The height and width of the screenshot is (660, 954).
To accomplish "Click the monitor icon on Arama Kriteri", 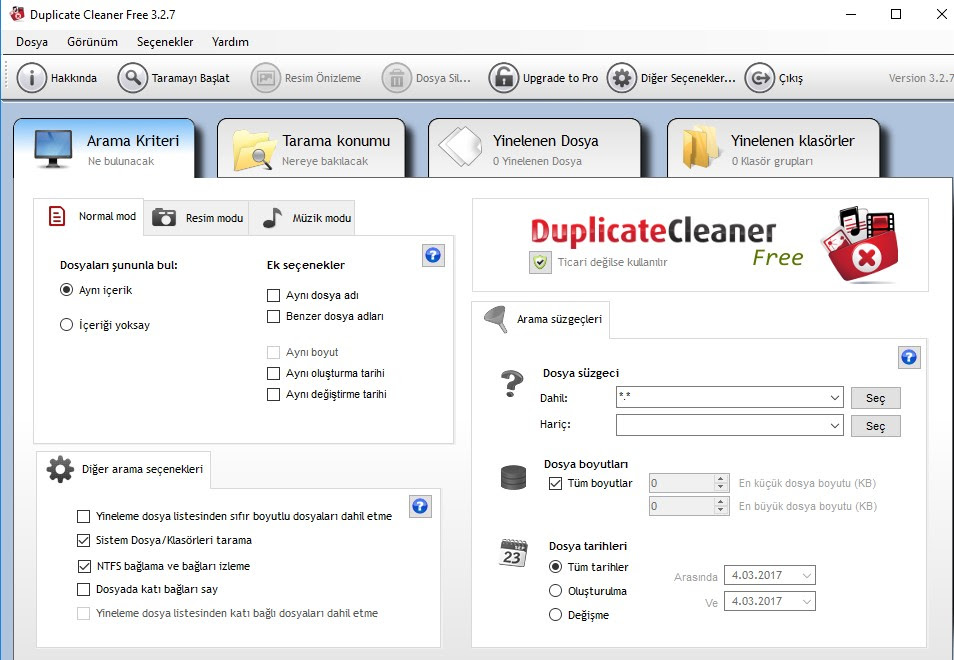I will [53, 148].
